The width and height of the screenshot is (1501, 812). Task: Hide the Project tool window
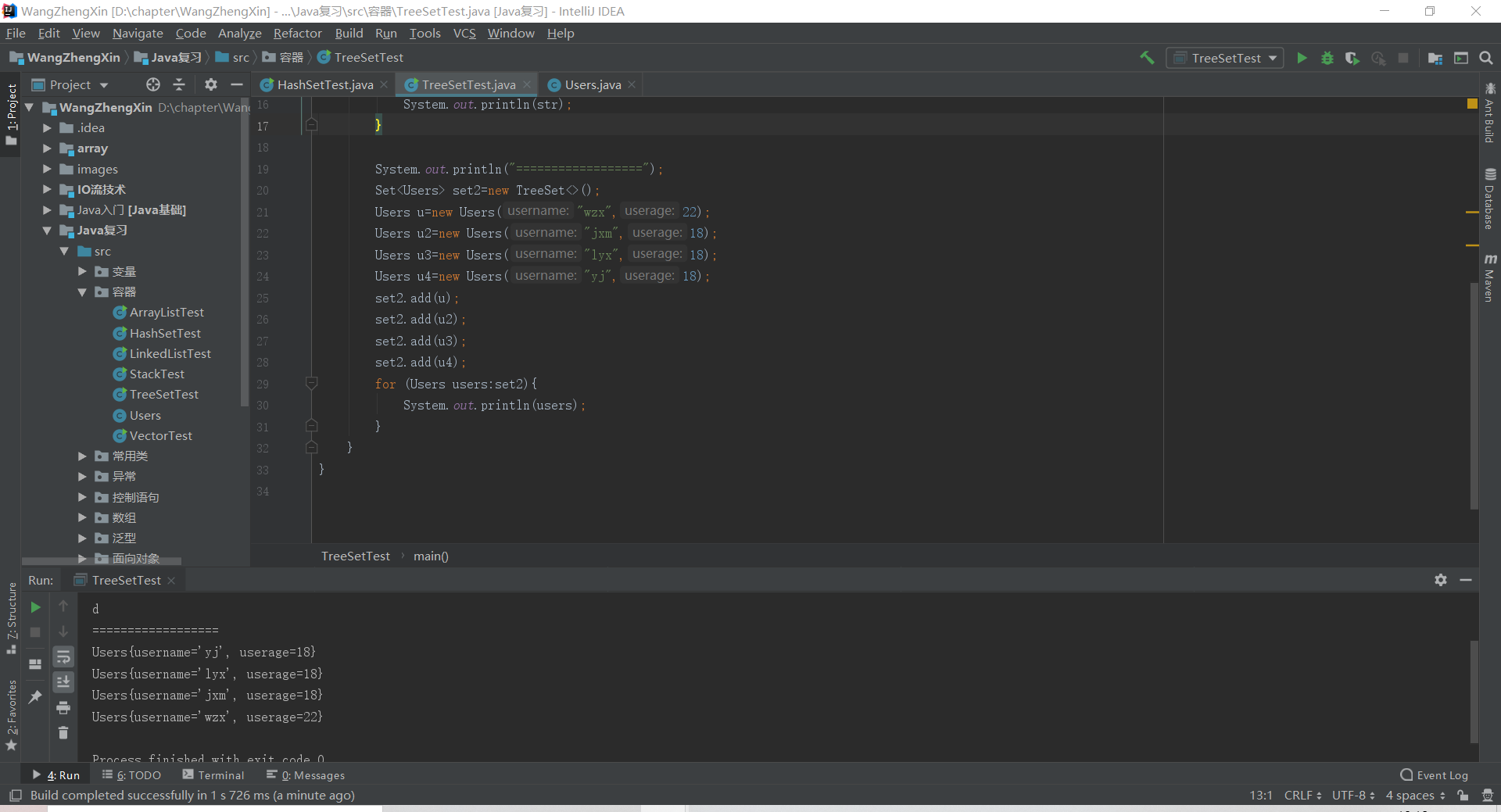point(237,84)
